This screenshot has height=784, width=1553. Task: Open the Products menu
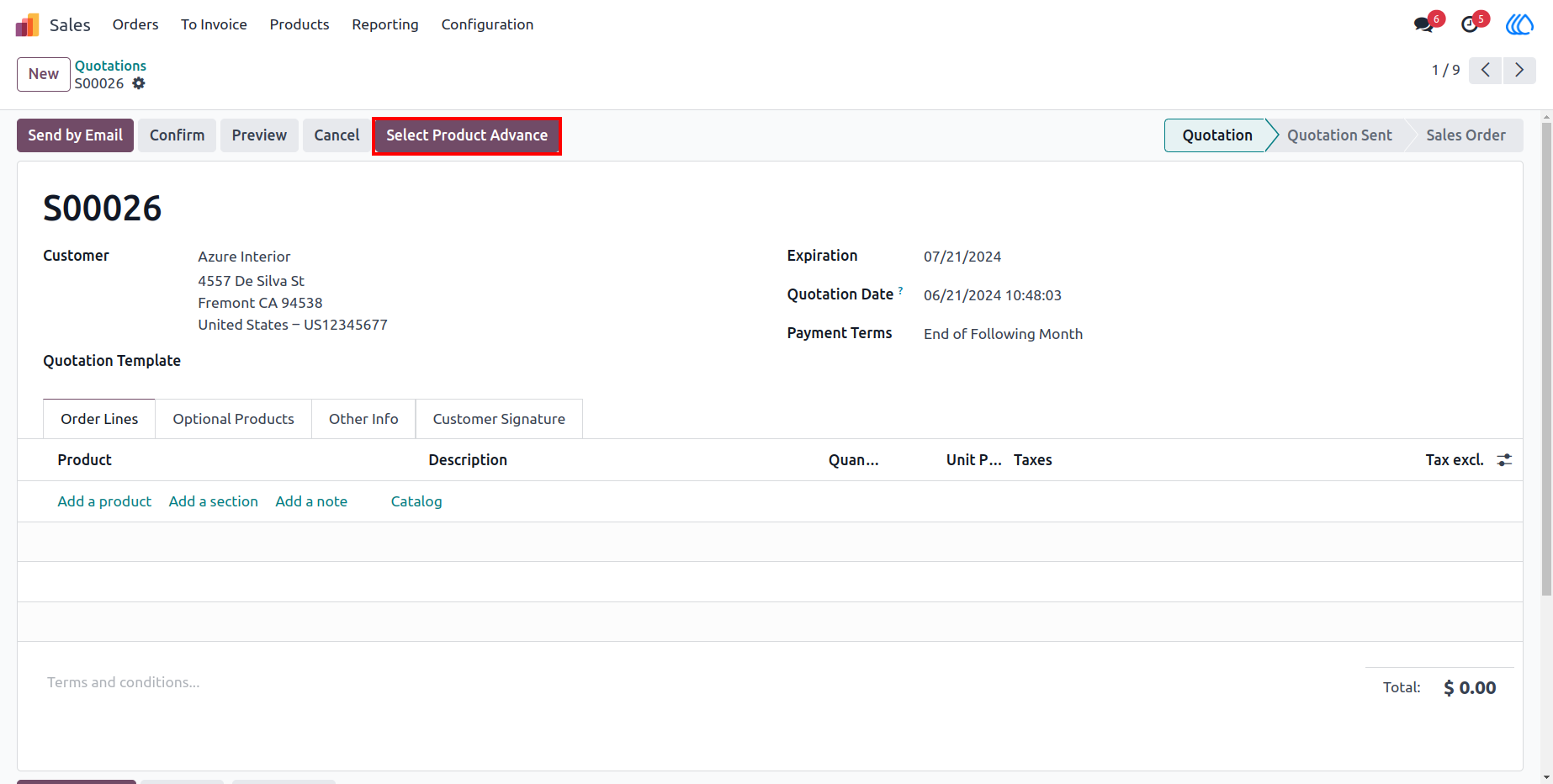coord(299,24)
